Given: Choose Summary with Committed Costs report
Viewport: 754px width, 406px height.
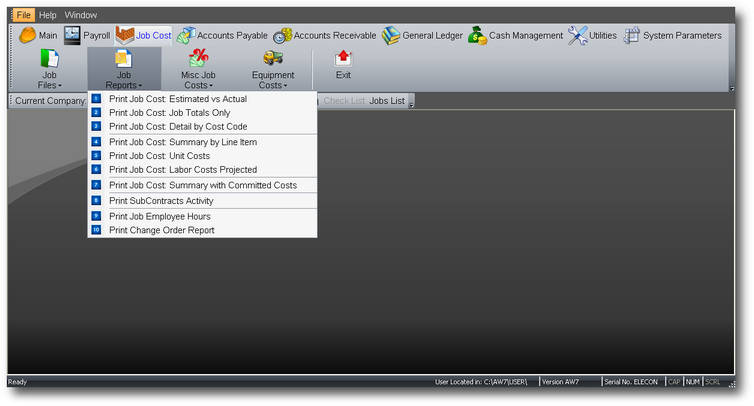Looking at the screenshot, I should coord(202,185).
